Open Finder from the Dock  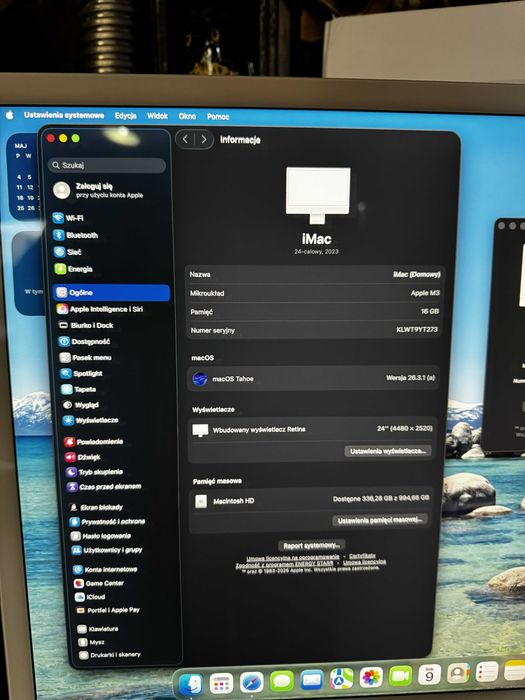click(191, 684)
